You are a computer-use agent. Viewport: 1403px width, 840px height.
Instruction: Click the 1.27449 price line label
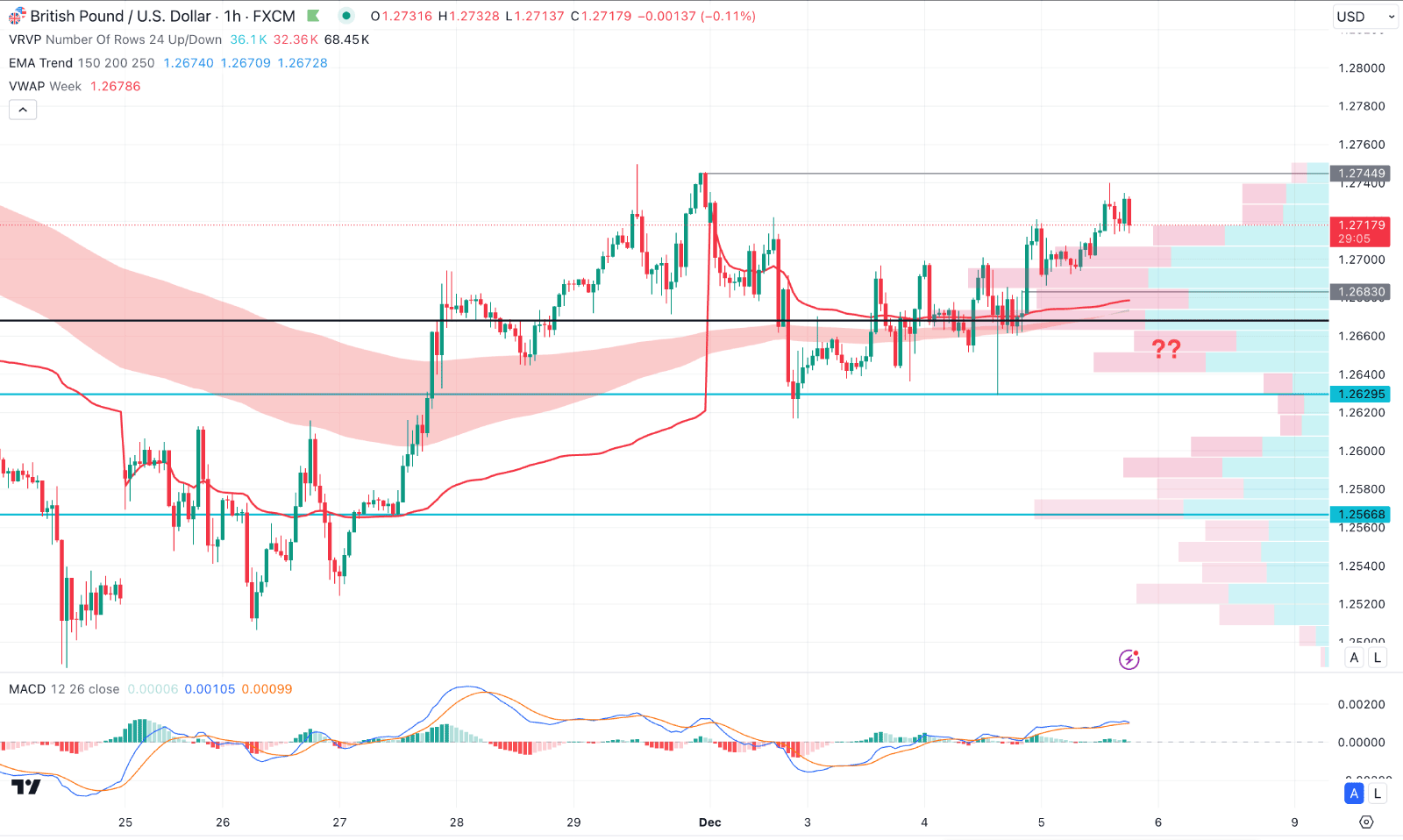coord(1360,174)
